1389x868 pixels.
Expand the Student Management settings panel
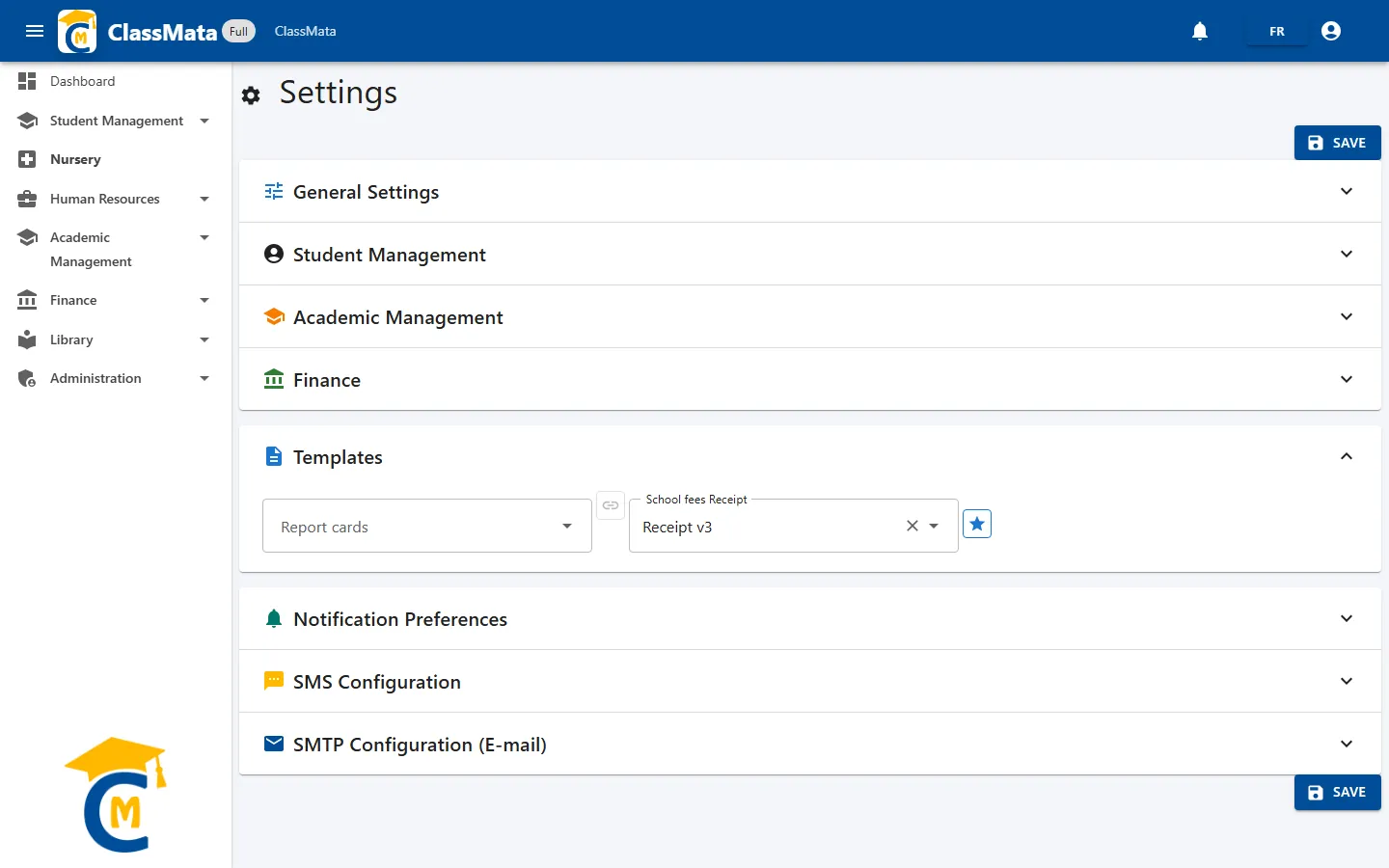point(810,255)
